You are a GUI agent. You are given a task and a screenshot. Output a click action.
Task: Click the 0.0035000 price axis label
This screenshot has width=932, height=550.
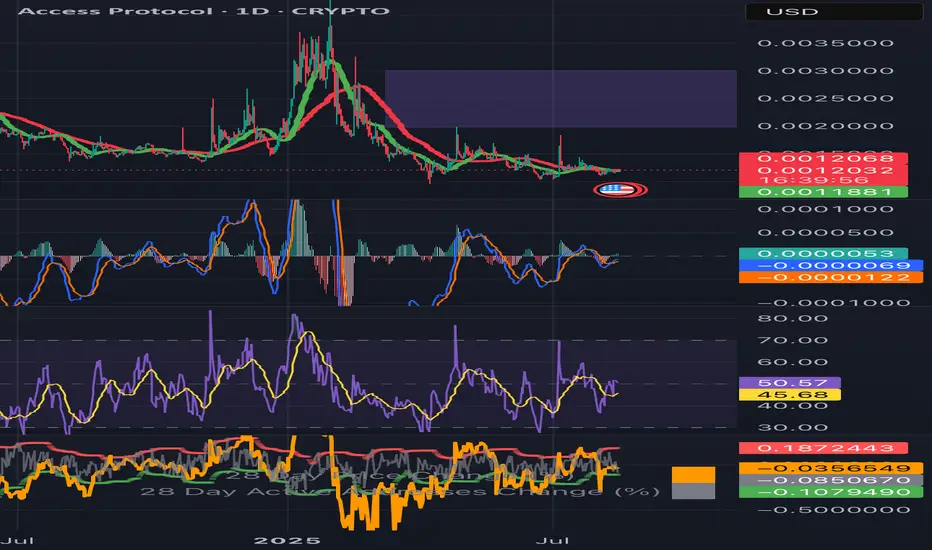tap(826, 43)
